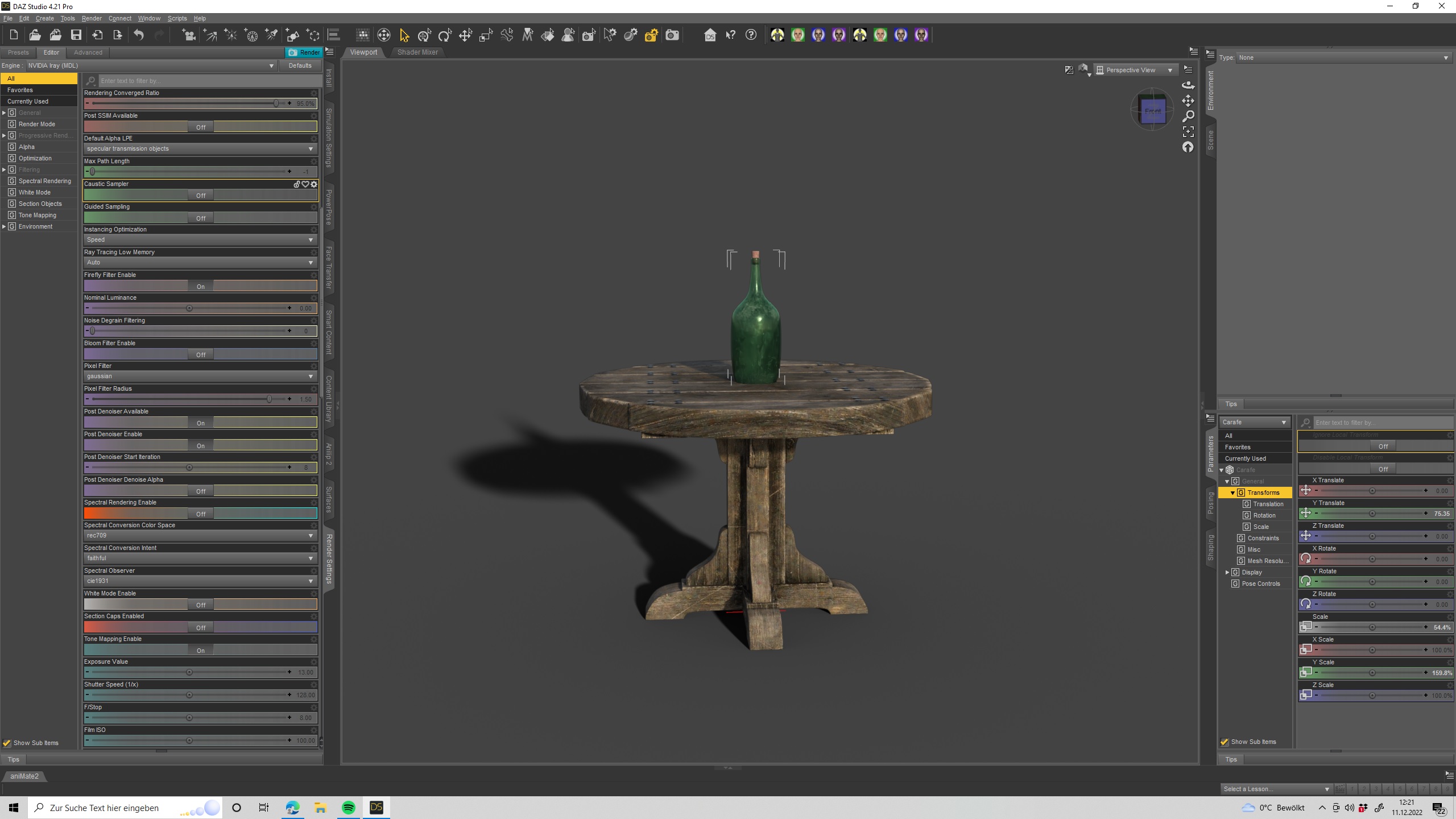Click the Frame selection icon in viewport
Image resolution: width=1456 pixels, height=819 pixels.
point(1188,131)
